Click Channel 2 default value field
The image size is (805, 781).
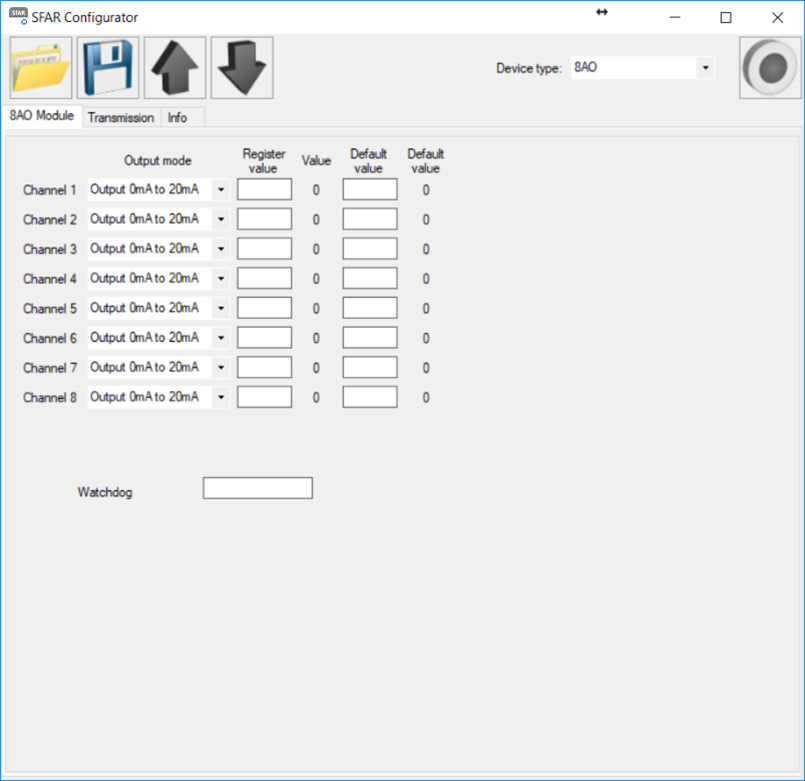[x=370, y=219]
